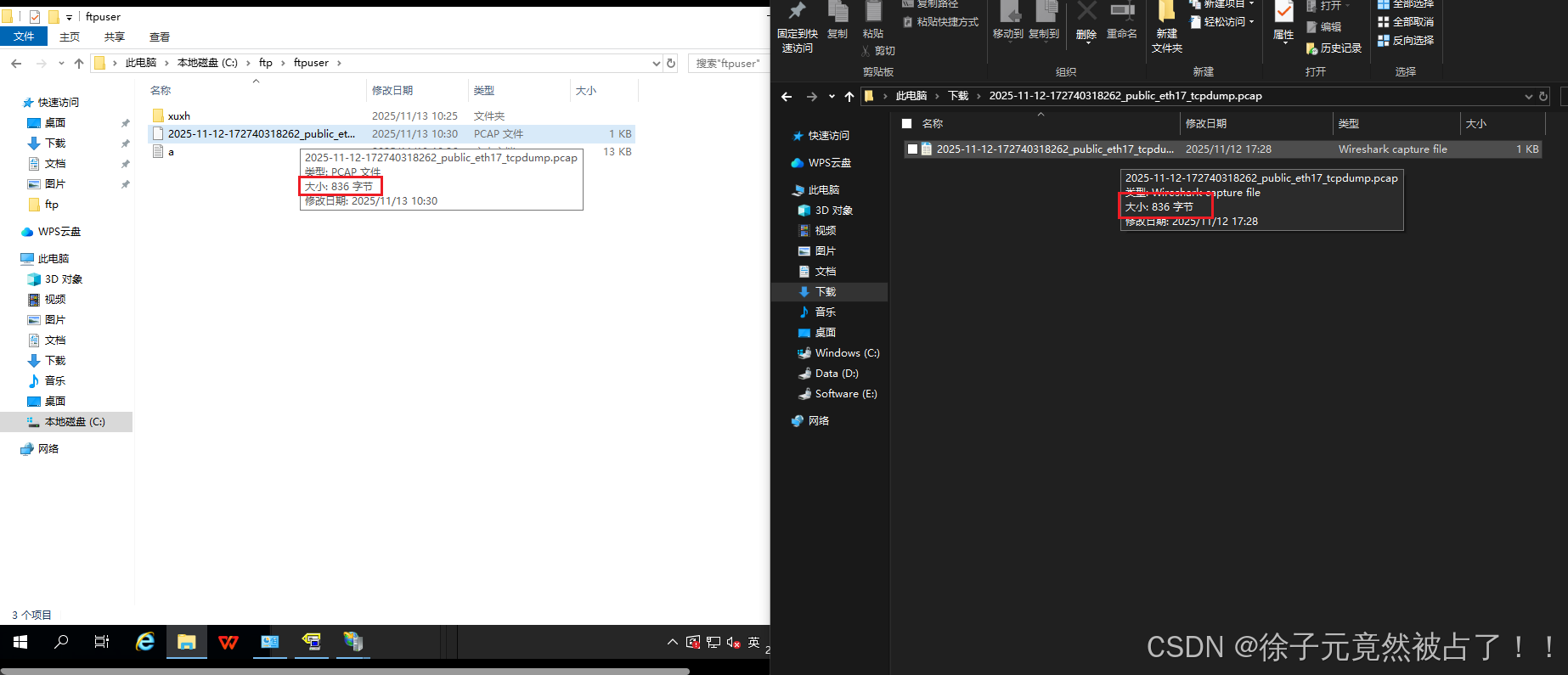Open the Windows Start menu
This screenshot has height=675, width=1568.
20,642
